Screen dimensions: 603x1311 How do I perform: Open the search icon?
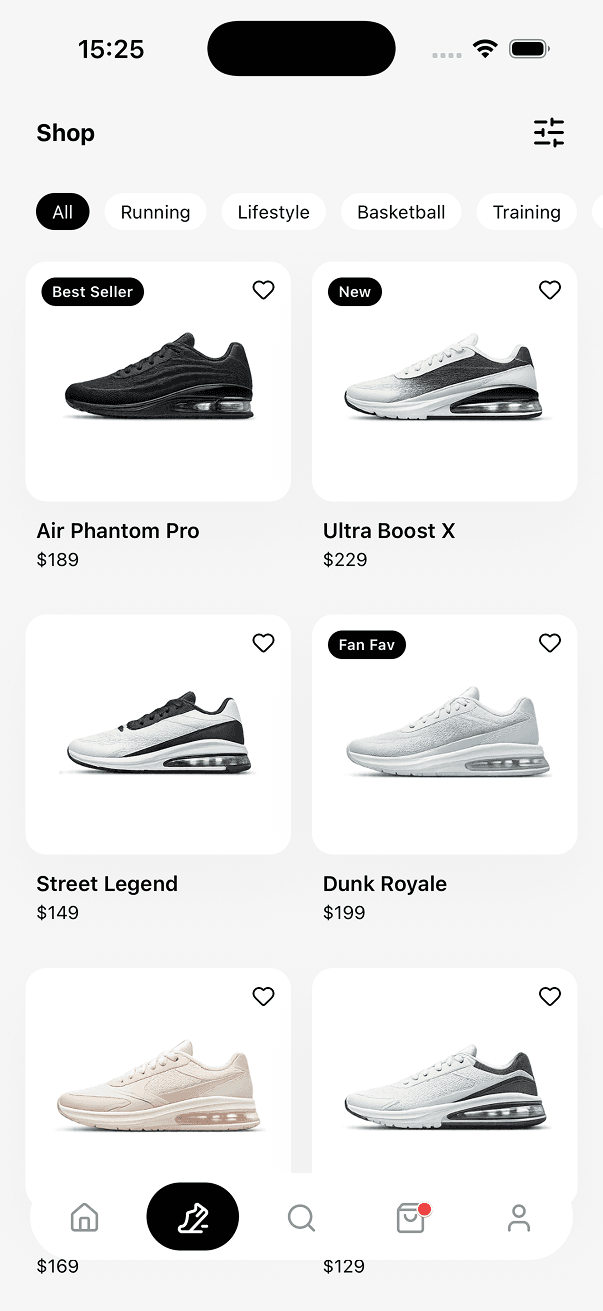(301, 1218)
